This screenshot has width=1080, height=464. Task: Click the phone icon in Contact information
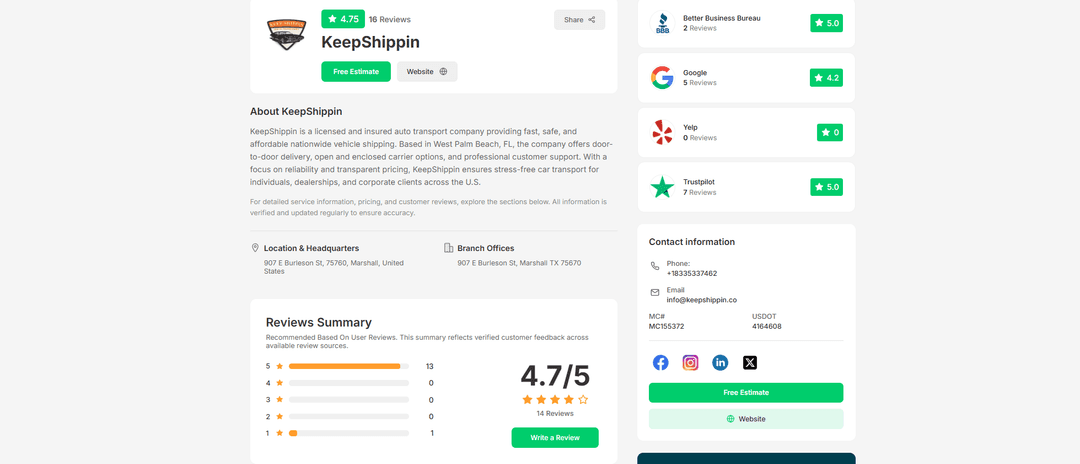[x=655, y=266]
